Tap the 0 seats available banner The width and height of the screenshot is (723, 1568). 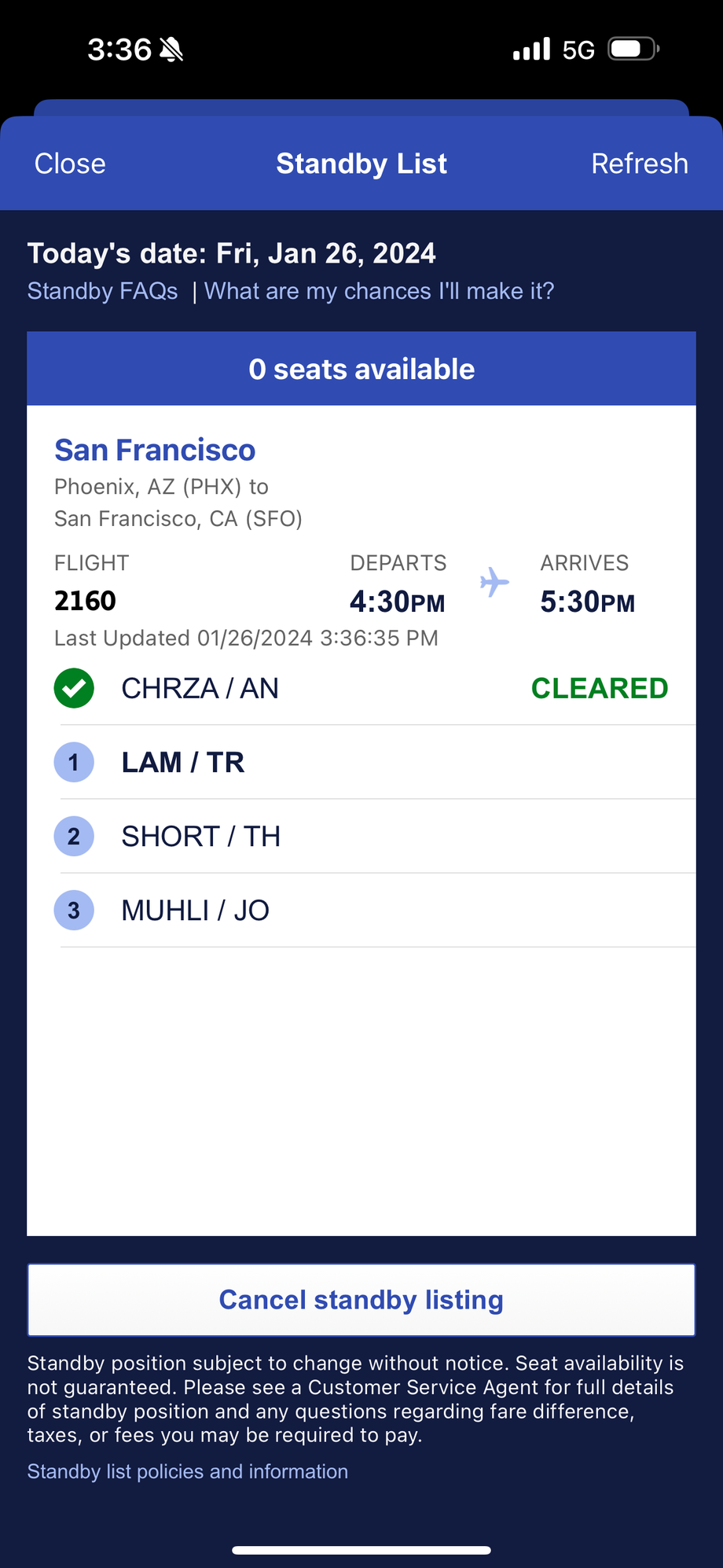coord(361,369)
